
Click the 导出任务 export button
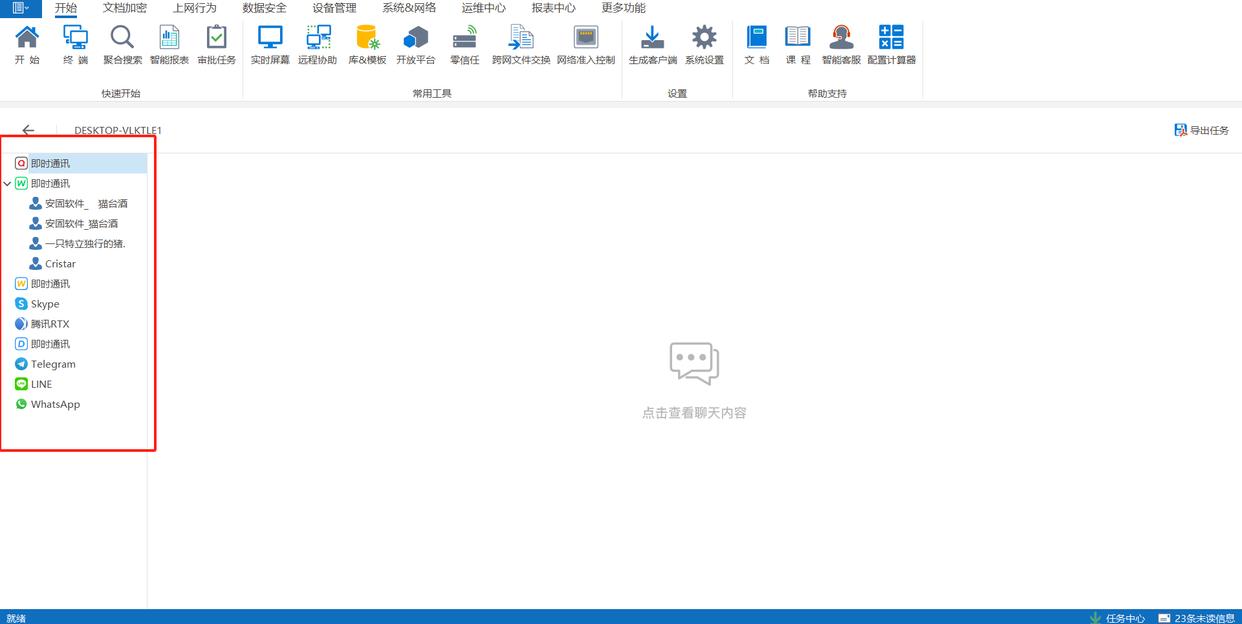pyautogui.click(x=1201, y=131)
